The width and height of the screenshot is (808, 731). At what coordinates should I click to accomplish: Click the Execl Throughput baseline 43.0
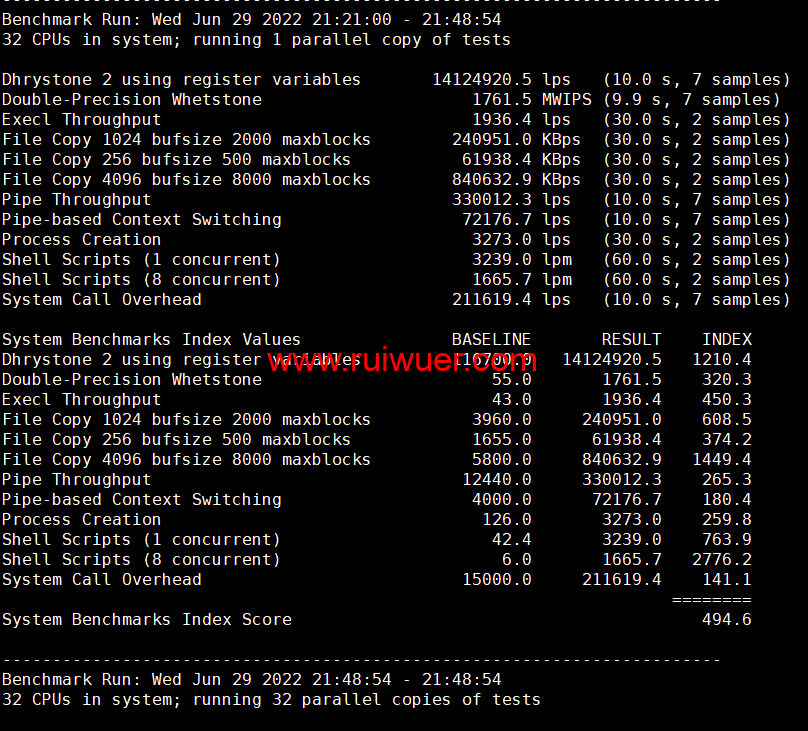(511, 400)
